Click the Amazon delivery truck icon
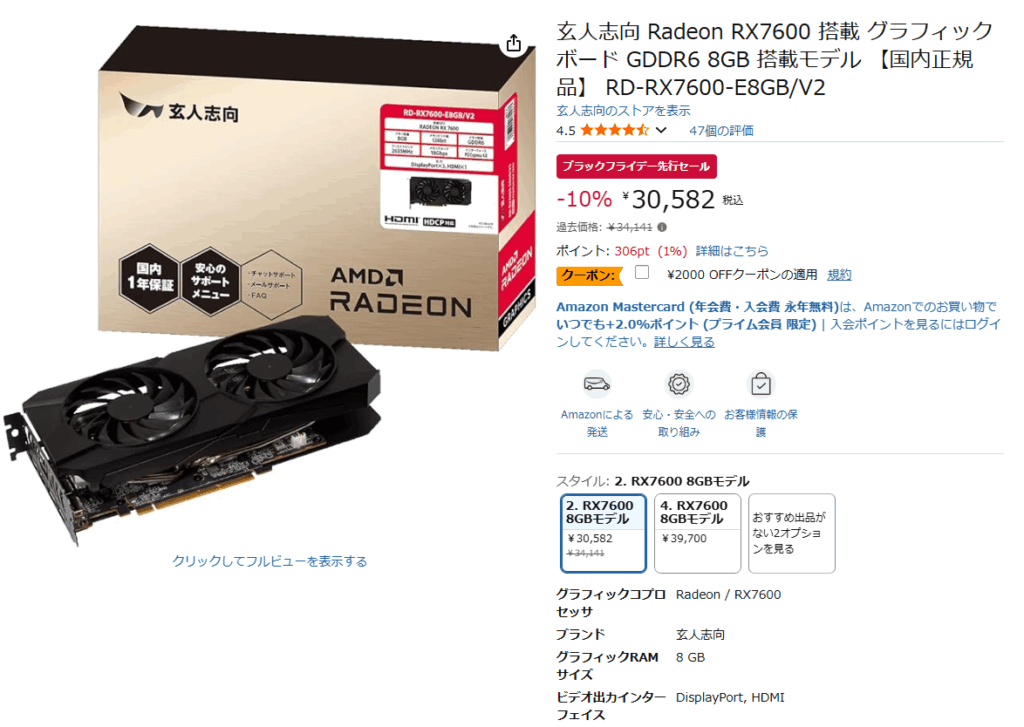The image size is (1024, 727). 596,384
